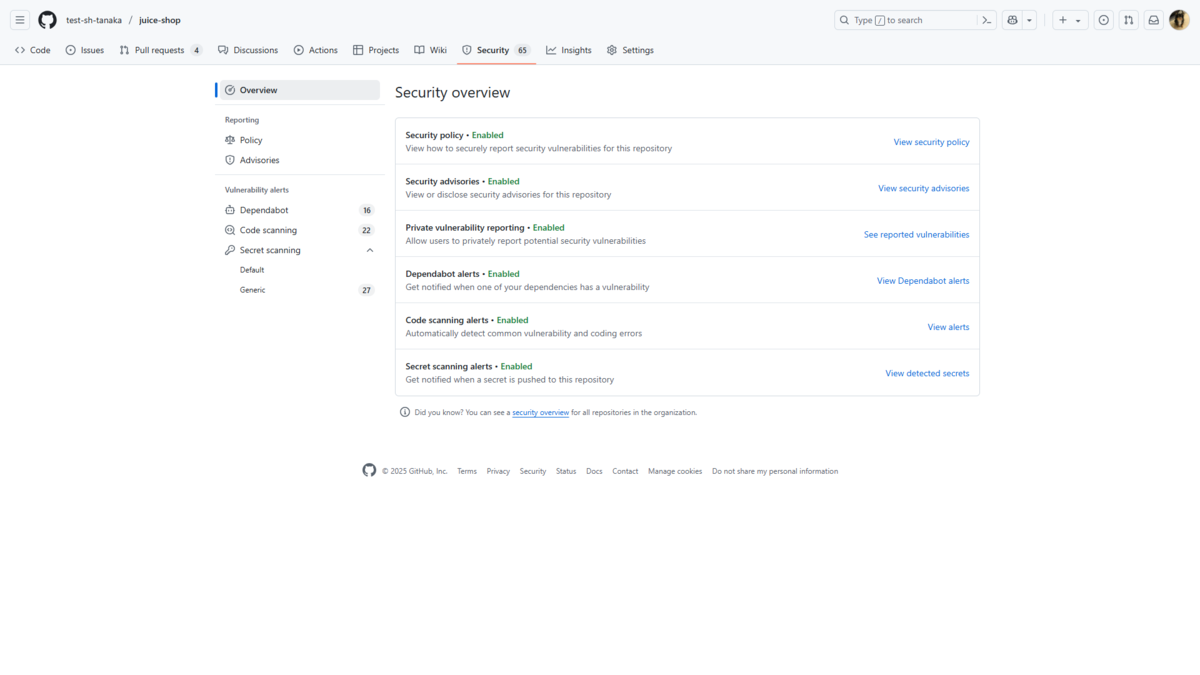Click the Secret scanning key icon

(x=230, y=250)
